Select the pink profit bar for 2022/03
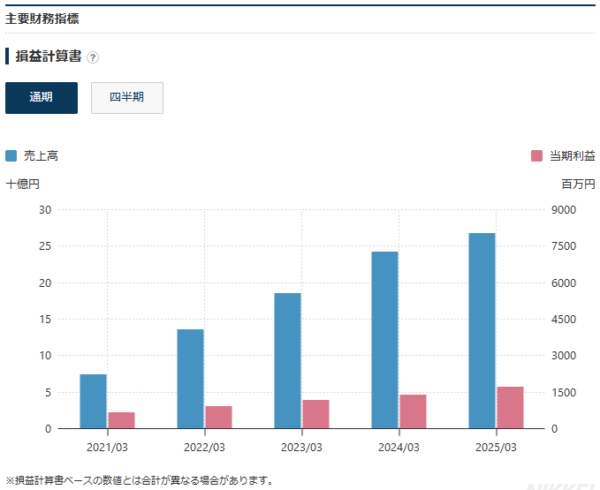 pyautogui.click(x=218, y=417)
